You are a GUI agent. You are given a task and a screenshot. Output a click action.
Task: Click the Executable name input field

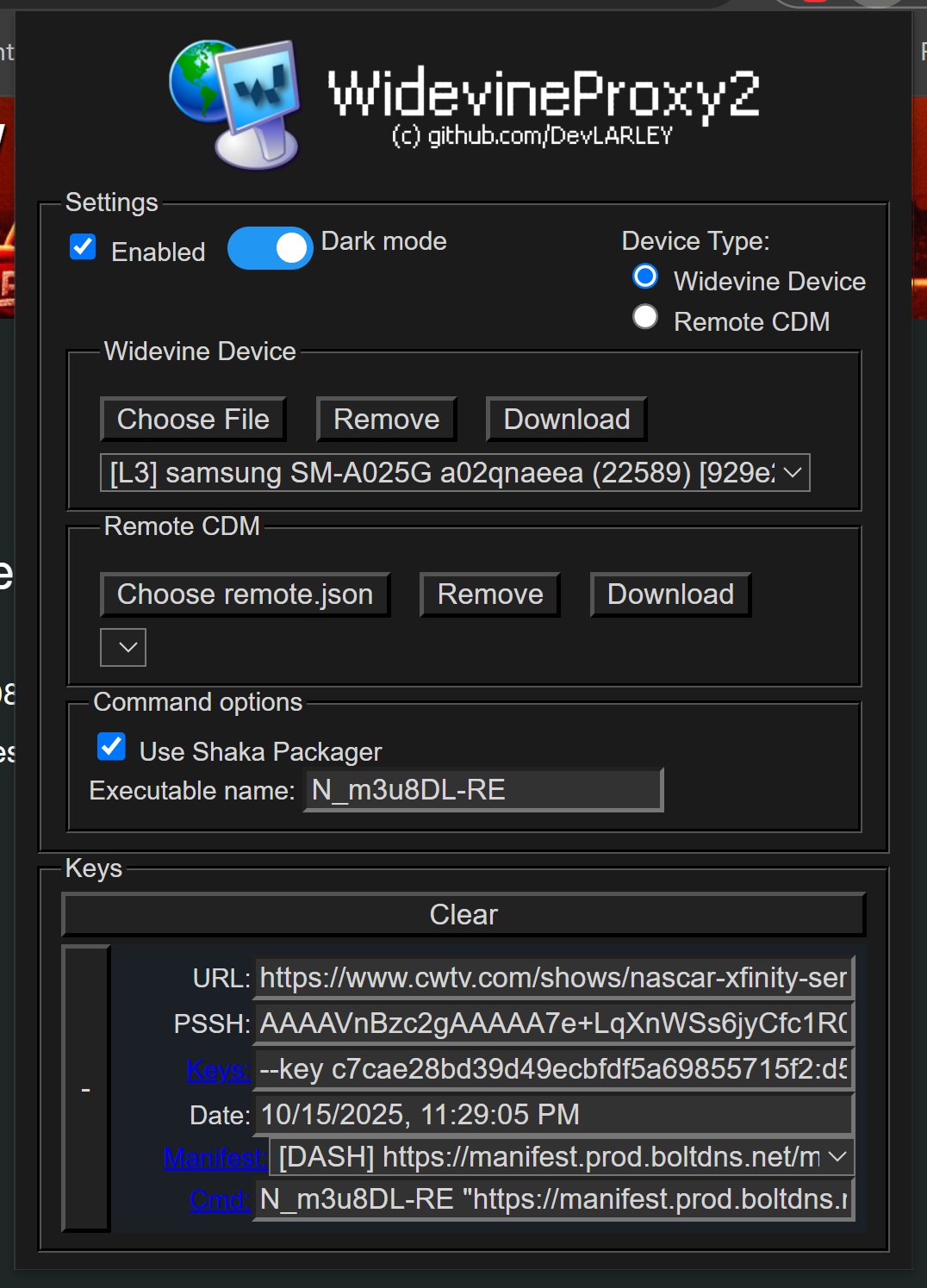point(484,790)
